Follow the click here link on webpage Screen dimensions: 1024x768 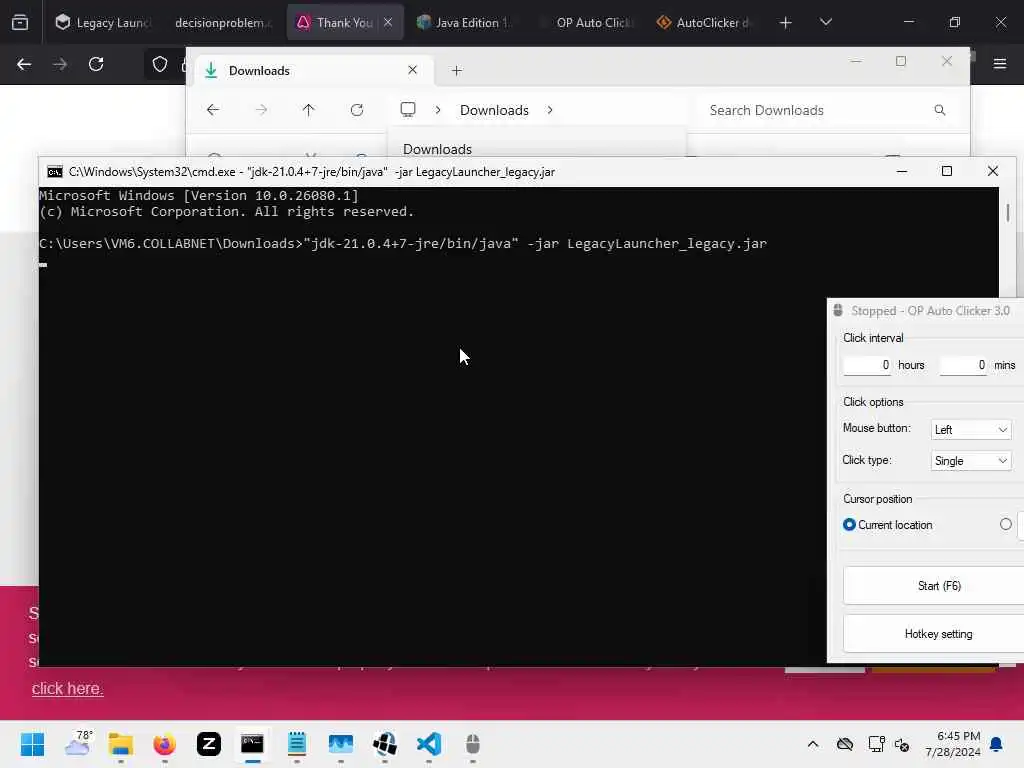[67, 688]
